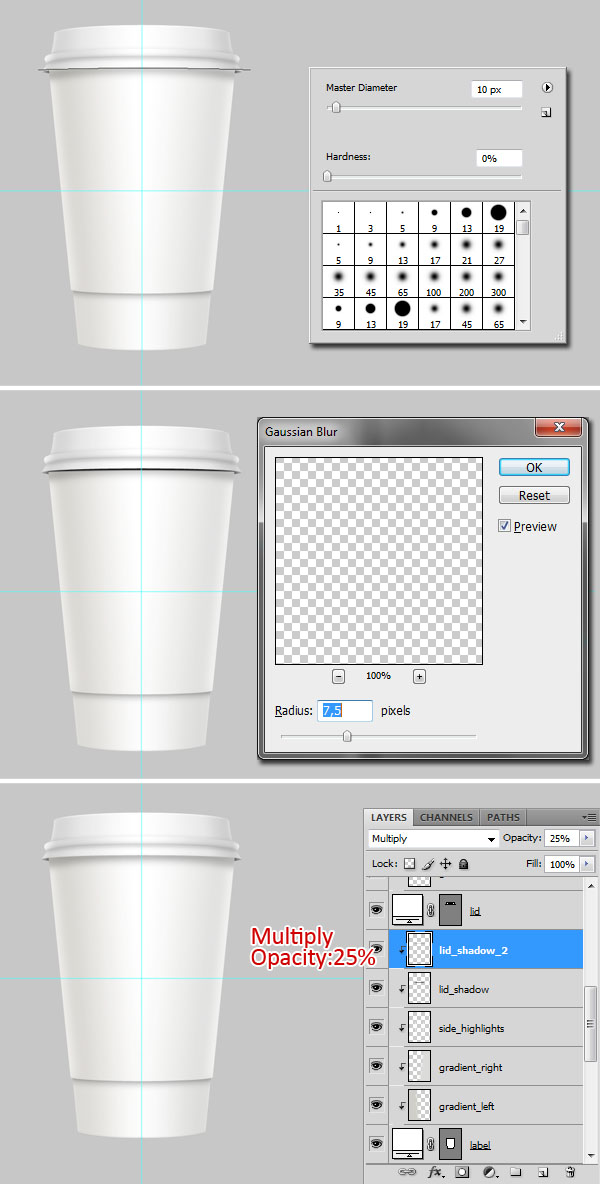Add a layer mask using bottom icon

point(462,1171)
